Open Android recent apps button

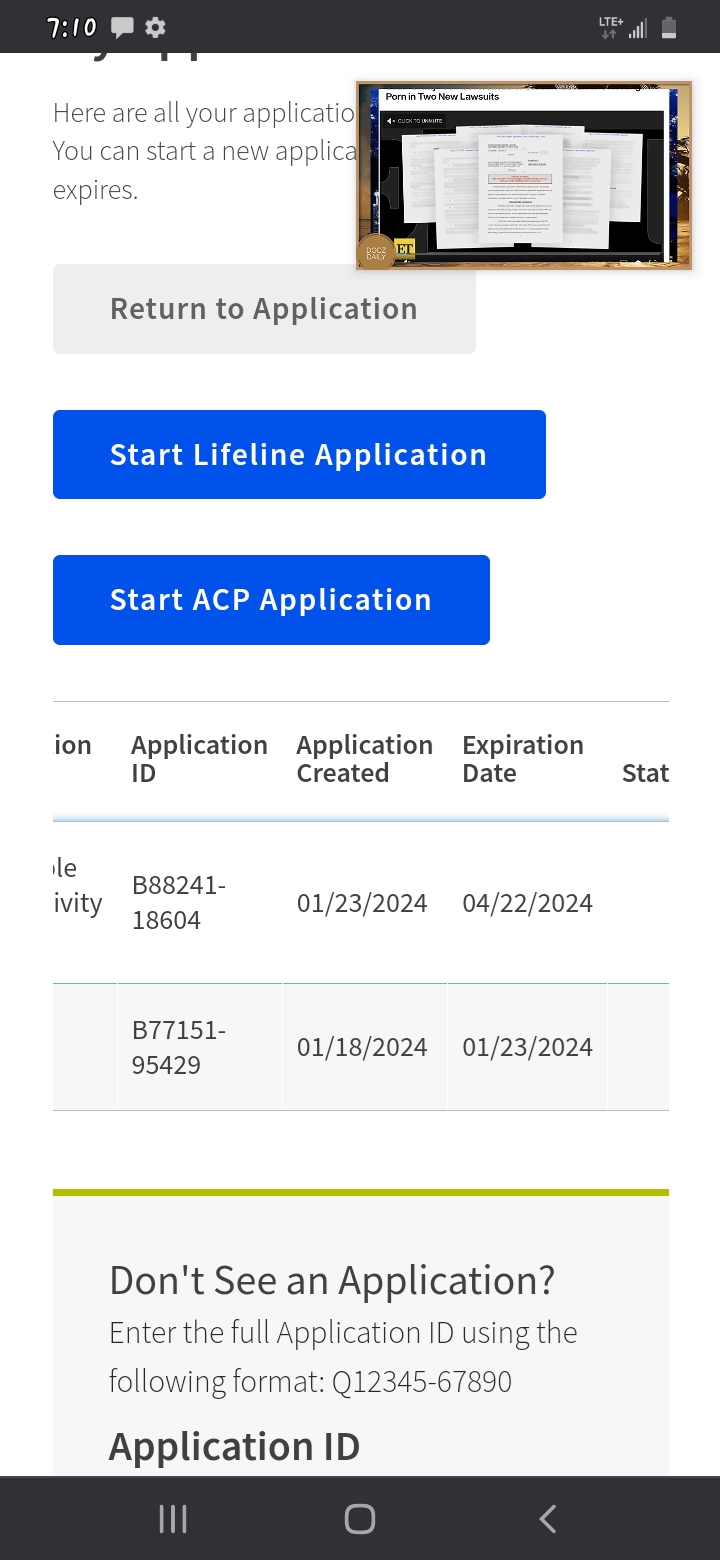173,1519
